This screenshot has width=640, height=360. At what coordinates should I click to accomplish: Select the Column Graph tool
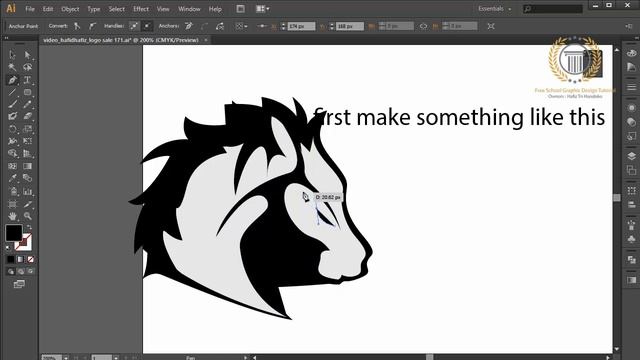[27, 191]
